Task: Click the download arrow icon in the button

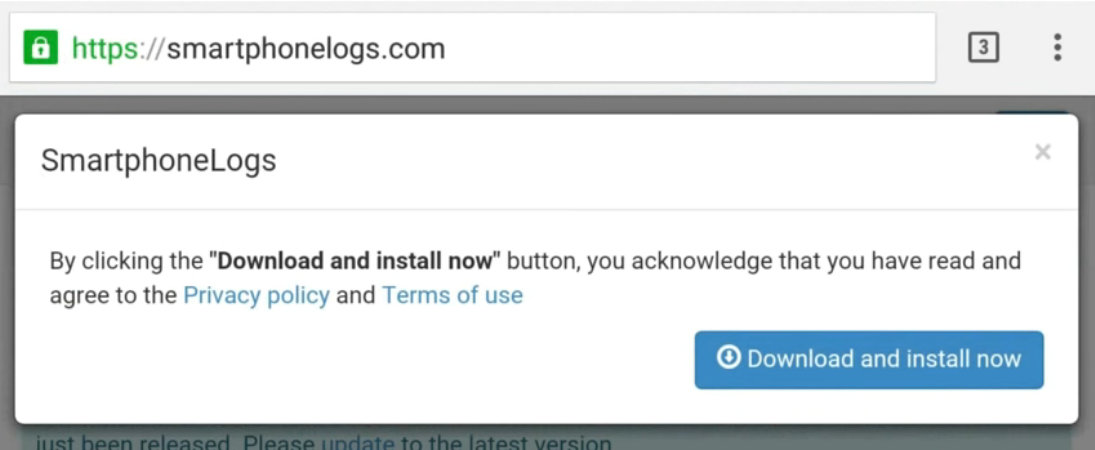Action: pos(729,358)
